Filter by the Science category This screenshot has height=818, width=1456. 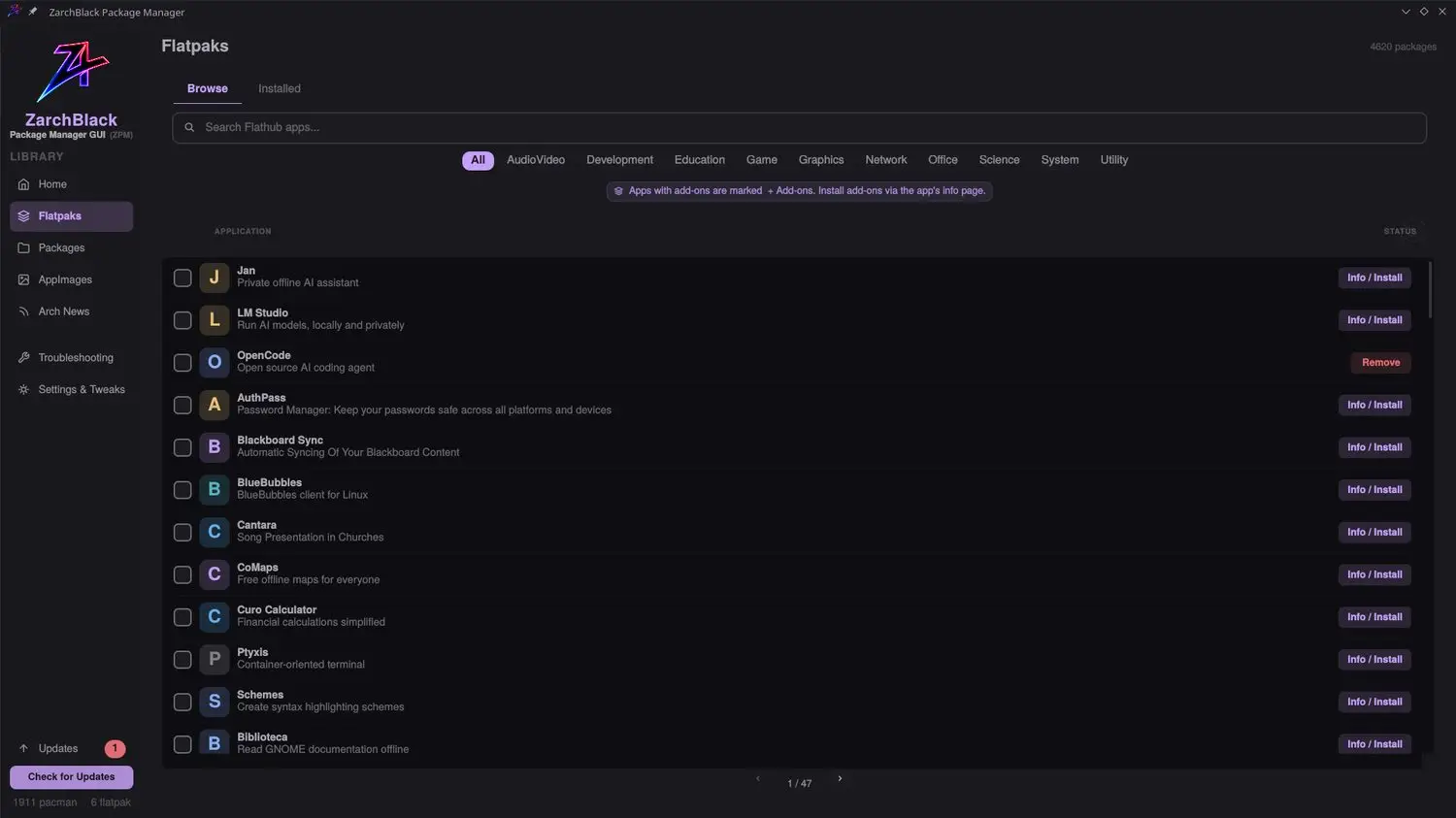pos(999,160)
